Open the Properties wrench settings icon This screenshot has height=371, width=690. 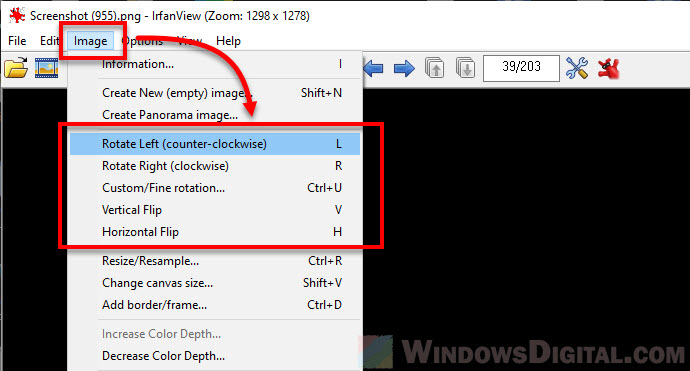coord(577,68)
